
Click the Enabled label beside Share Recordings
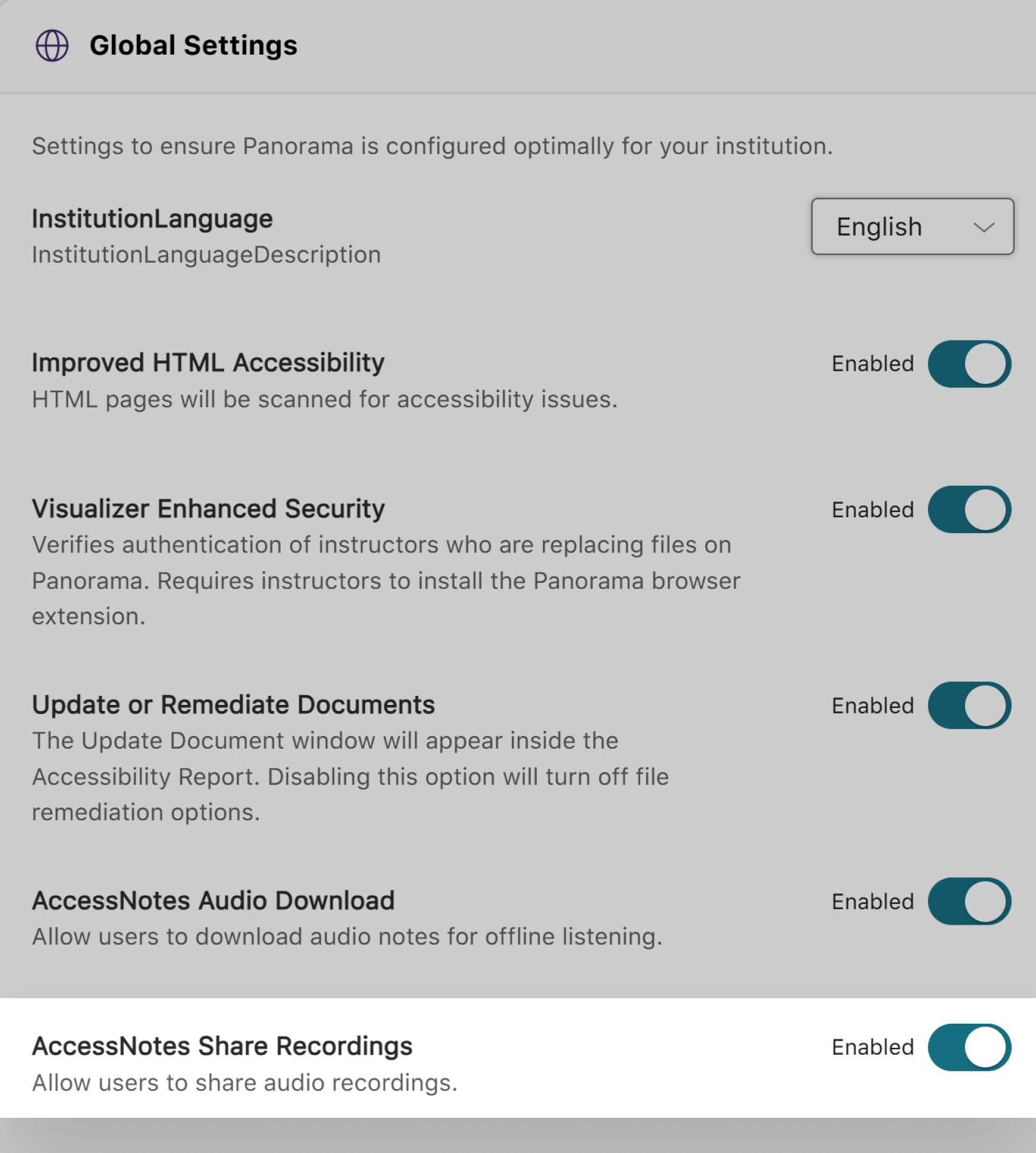tap(873, 1047)
